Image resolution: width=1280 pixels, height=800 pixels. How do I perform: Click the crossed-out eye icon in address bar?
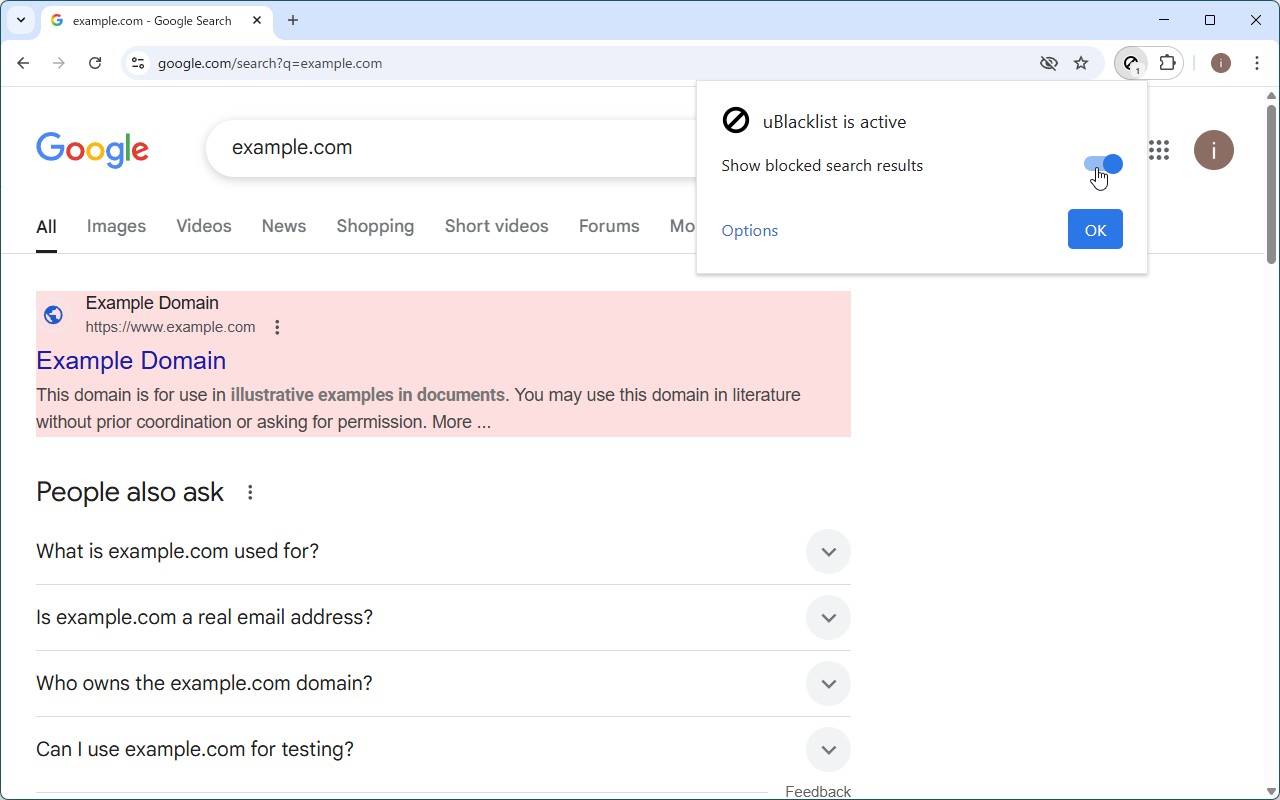click(1048, 63)
